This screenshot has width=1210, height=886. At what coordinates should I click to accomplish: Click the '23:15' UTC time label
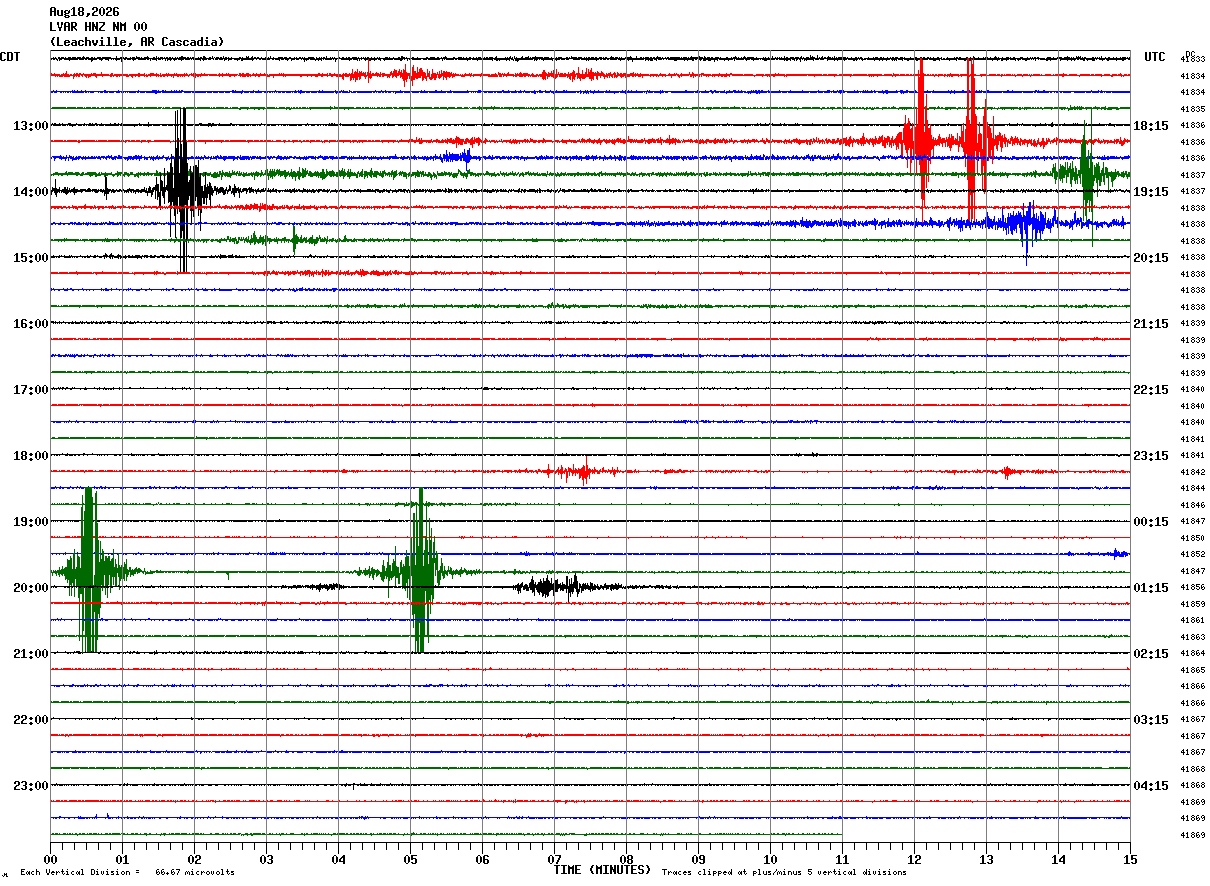[x=1151, y=456]
